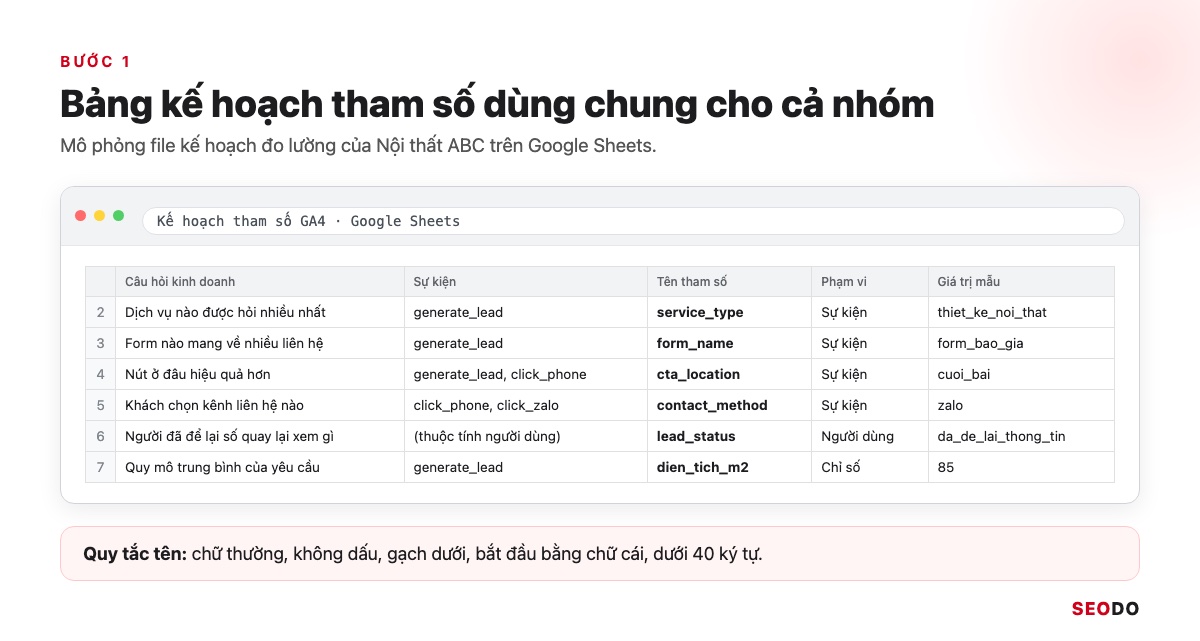
Task: Click the green maximize dot of the Sheets window
Action: (x=119, y=216)
